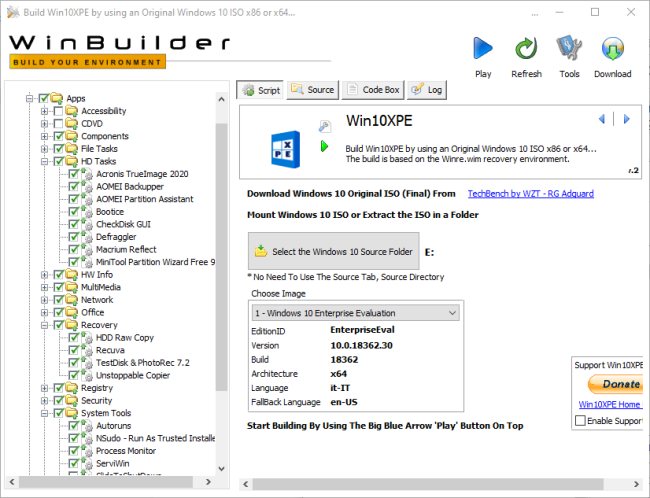Viewport: 650px width, 498px height.
Task: Click the Security folder icon
Action: point(72,400)
